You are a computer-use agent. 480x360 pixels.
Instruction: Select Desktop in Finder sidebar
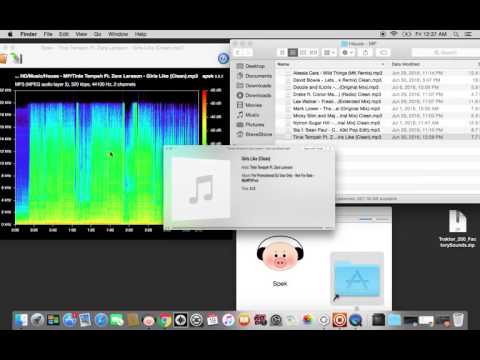point(255,66)
